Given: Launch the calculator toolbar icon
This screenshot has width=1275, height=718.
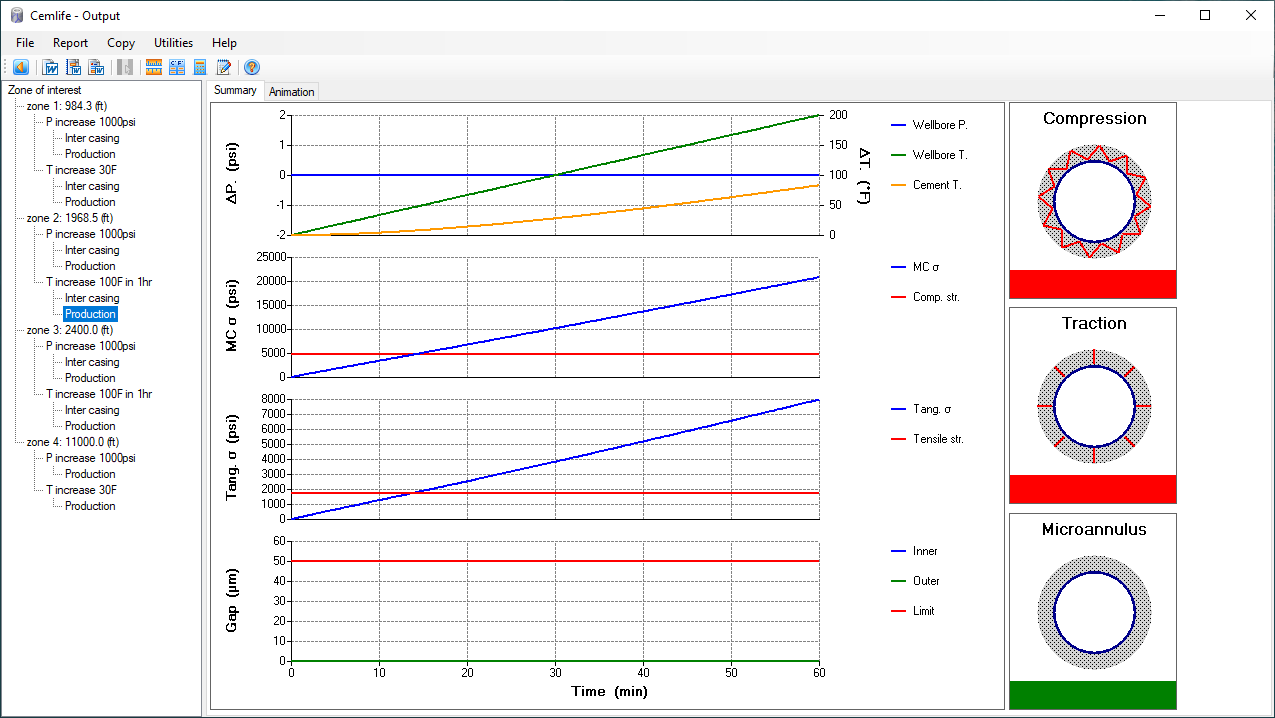Looking at the screenshot, I should pos(200,67).
